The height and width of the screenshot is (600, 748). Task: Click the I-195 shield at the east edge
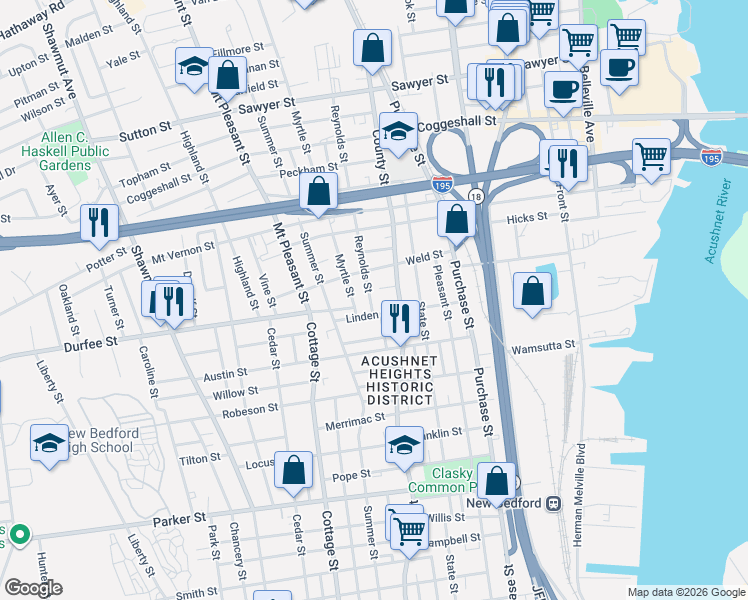pyautogui.click(x=711, y=158)
